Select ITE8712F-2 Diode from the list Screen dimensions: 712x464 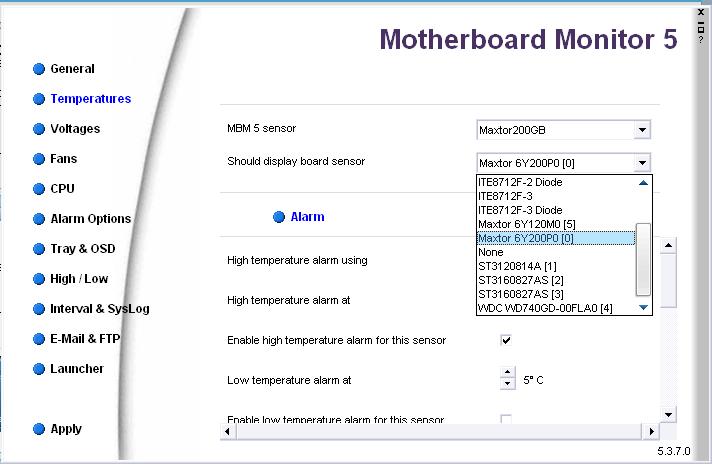tap(556, 182)
